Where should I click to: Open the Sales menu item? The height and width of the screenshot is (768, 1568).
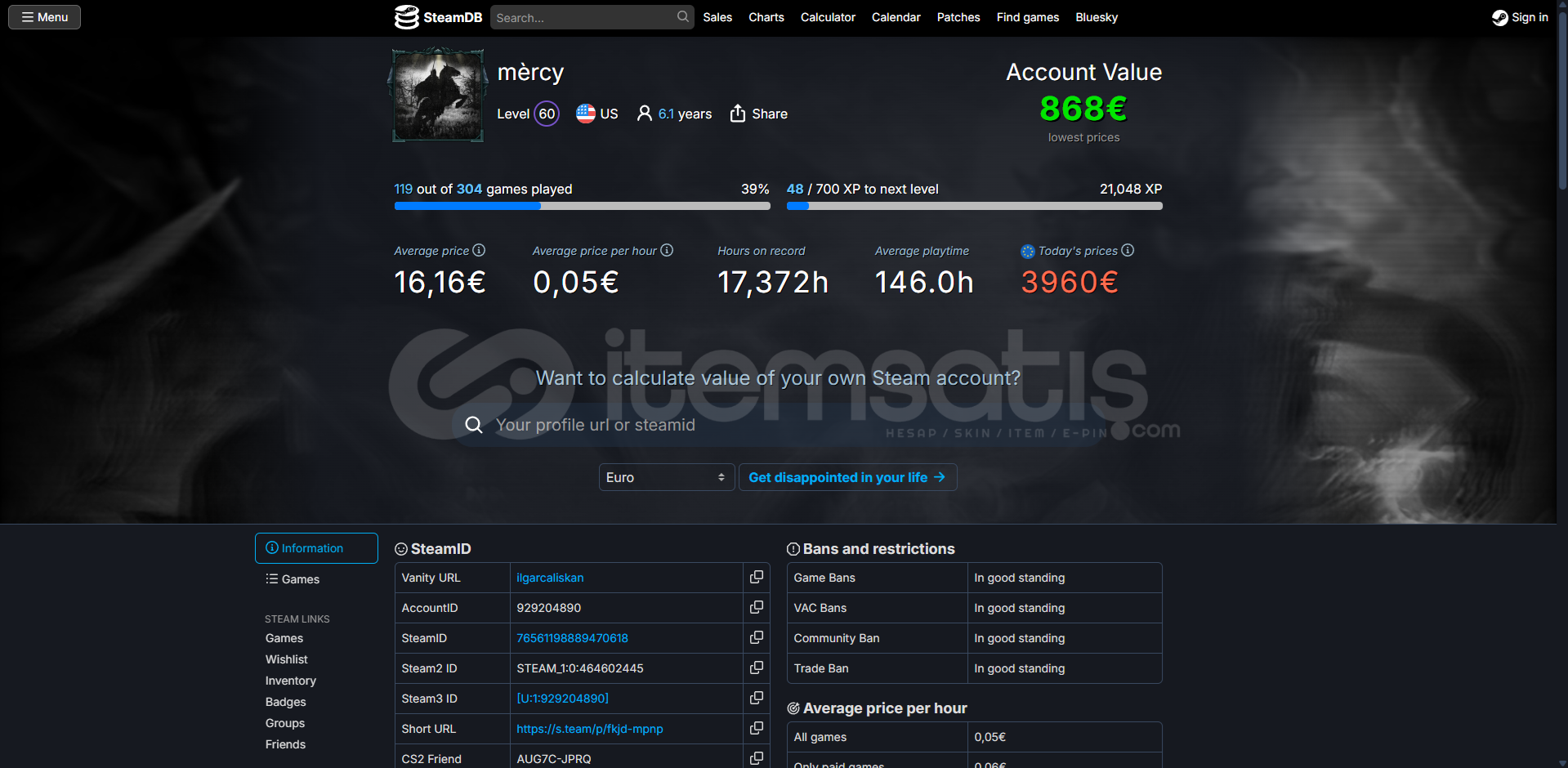tap(717, 17)
